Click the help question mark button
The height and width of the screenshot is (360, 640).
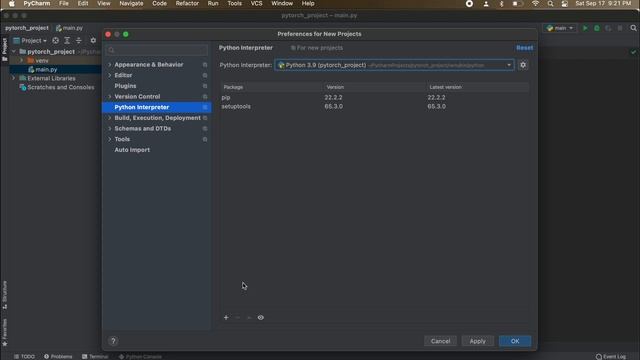pos(113,341)
